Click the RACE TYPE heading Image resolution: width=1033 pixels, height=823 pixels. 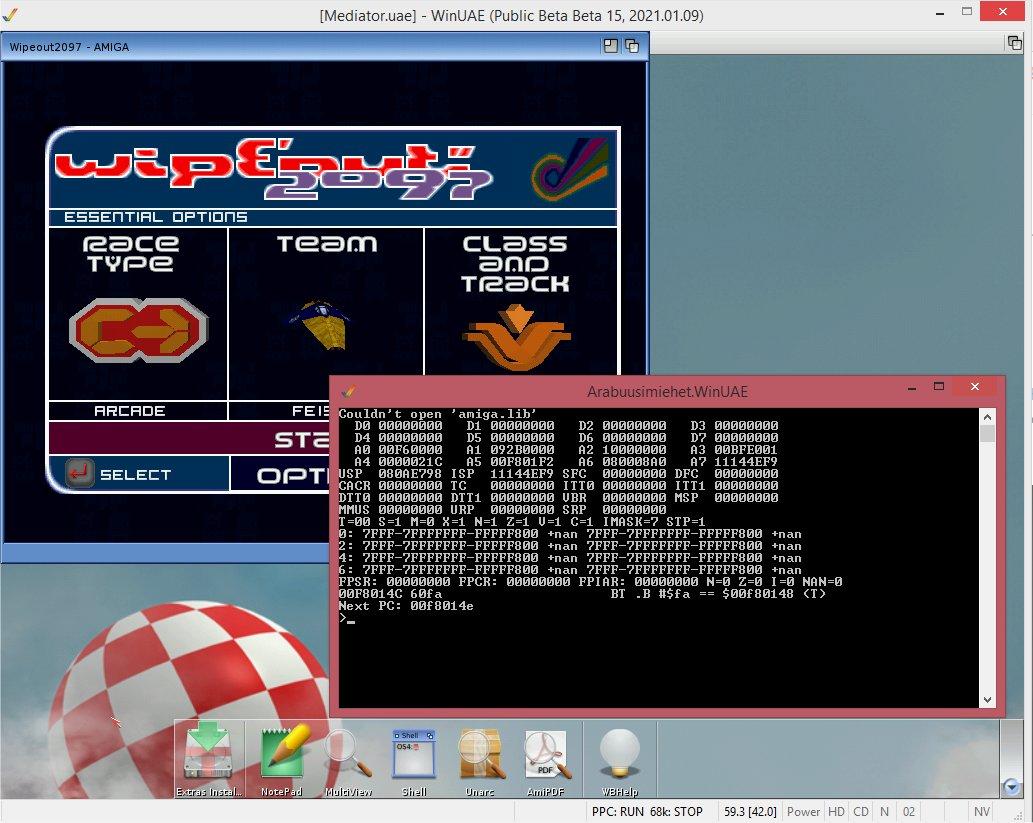130,254
